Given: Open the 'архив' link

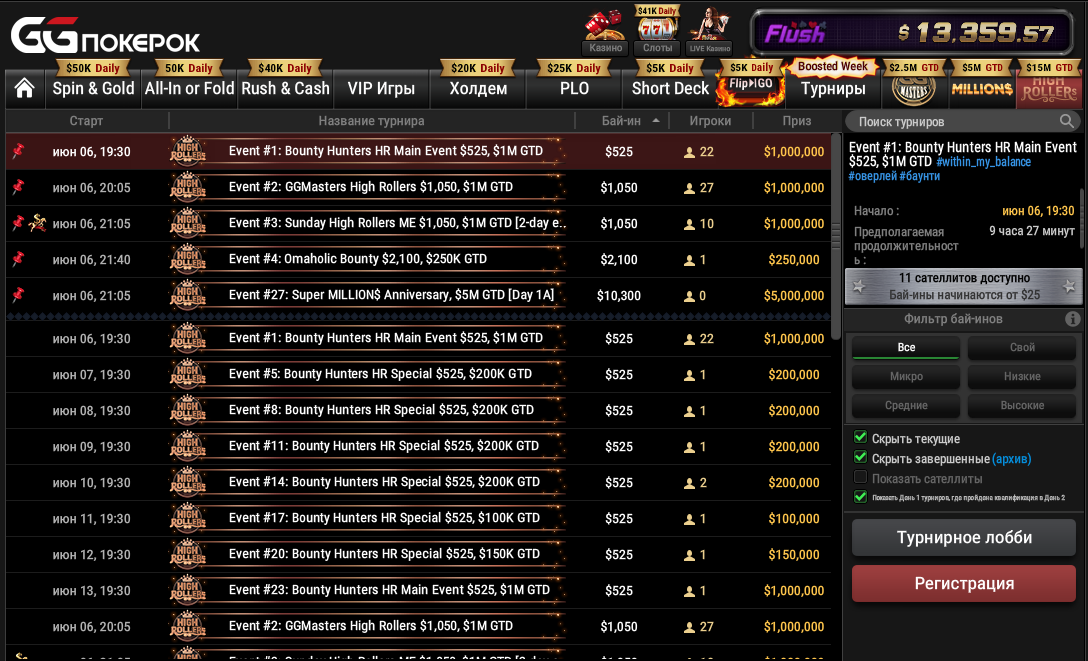Looking at the screenshot, I should tap(1011, 459).
